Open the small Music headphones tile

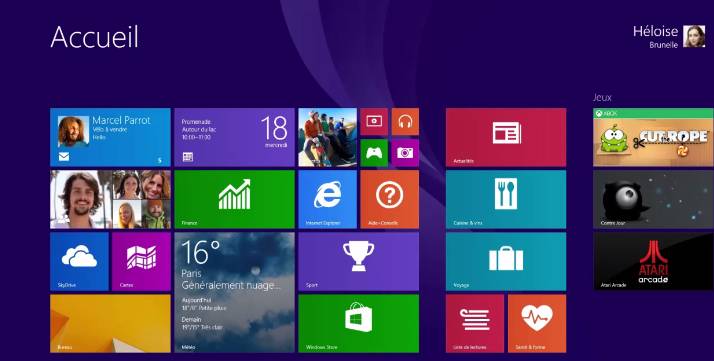point(405,122)
